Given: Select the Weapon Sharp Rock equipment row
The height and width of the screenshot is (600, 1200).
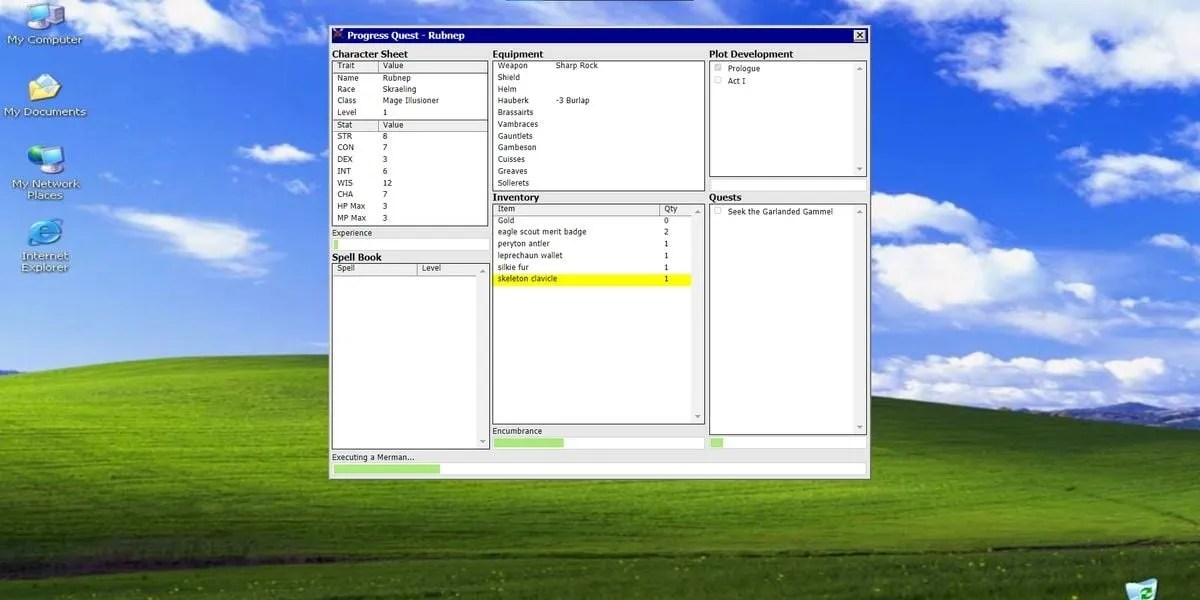Looking at the screenshot, I should pyautogui.click(x=598, y=65).
